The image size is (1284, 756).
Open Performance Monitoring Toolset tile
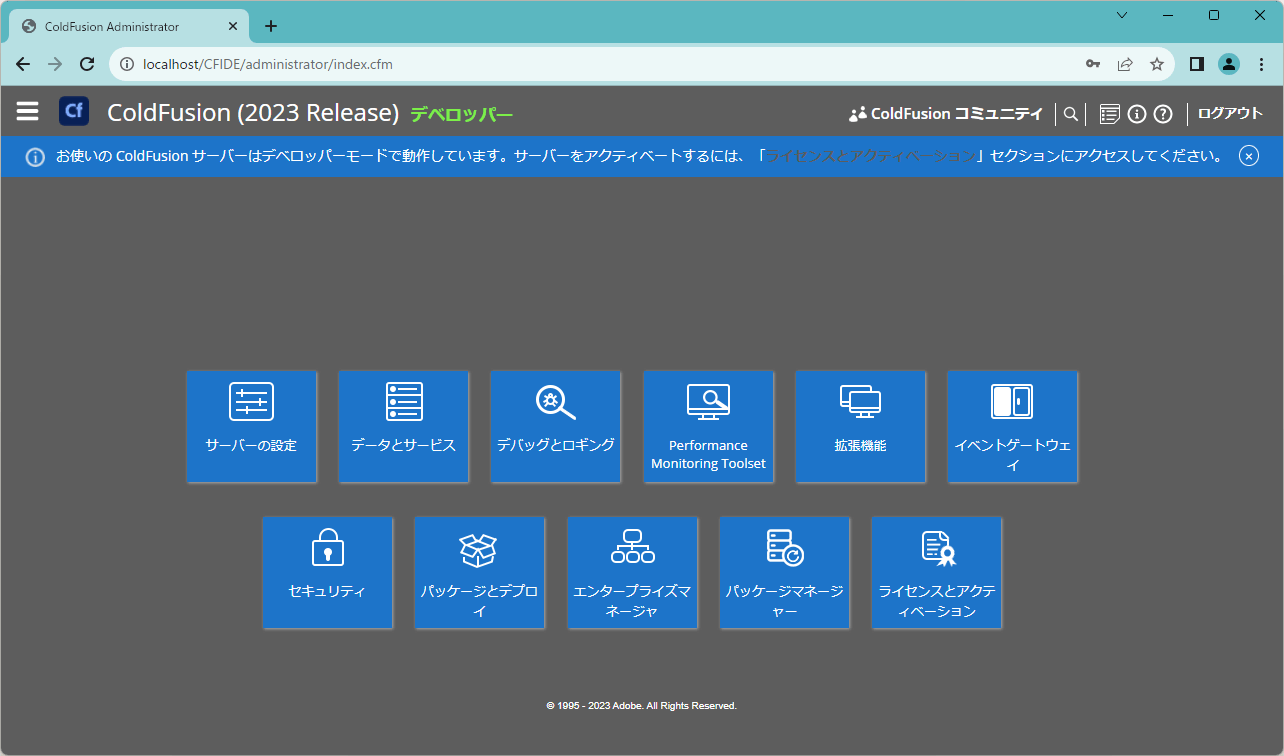click(x=708, y=427)
